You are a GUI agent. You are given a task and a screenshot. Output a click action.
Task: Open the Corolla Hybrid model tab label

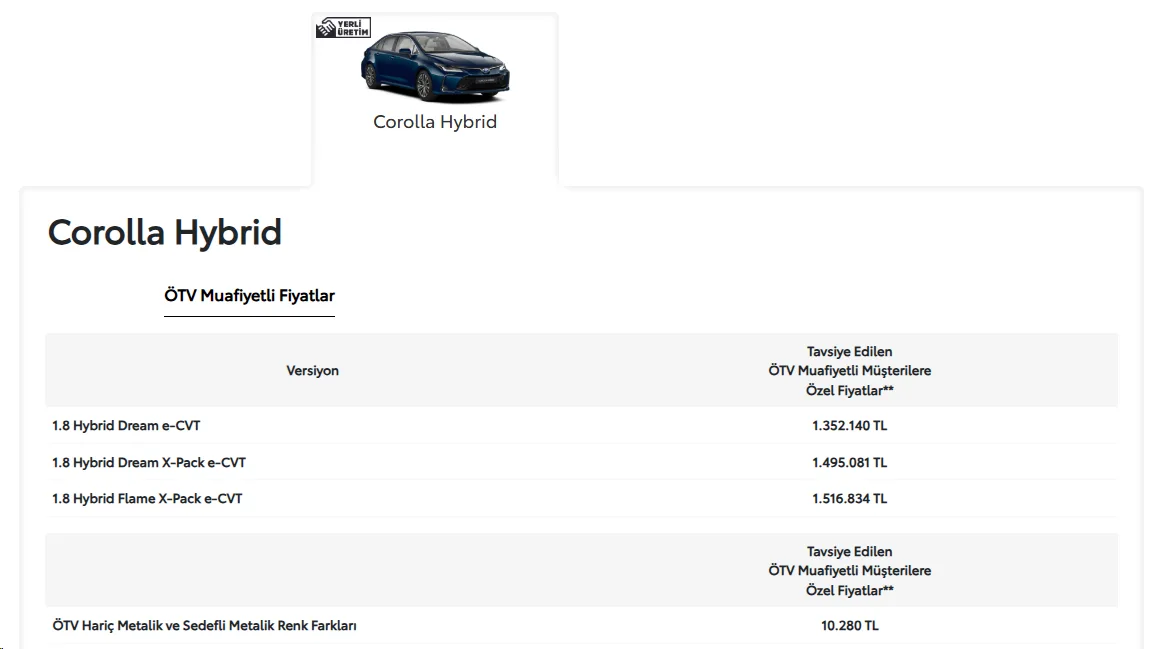tap(435, 121)
